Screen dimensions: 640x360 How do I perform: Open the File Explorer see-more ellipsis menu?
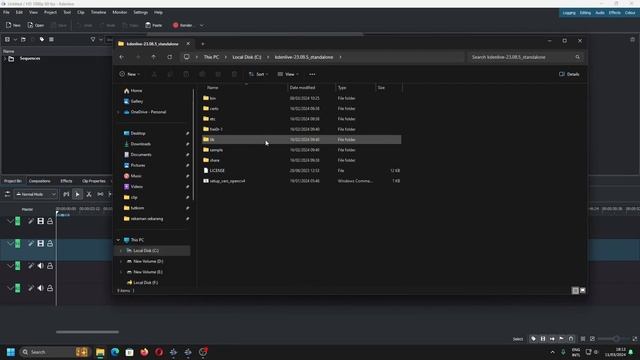(312, 74)
